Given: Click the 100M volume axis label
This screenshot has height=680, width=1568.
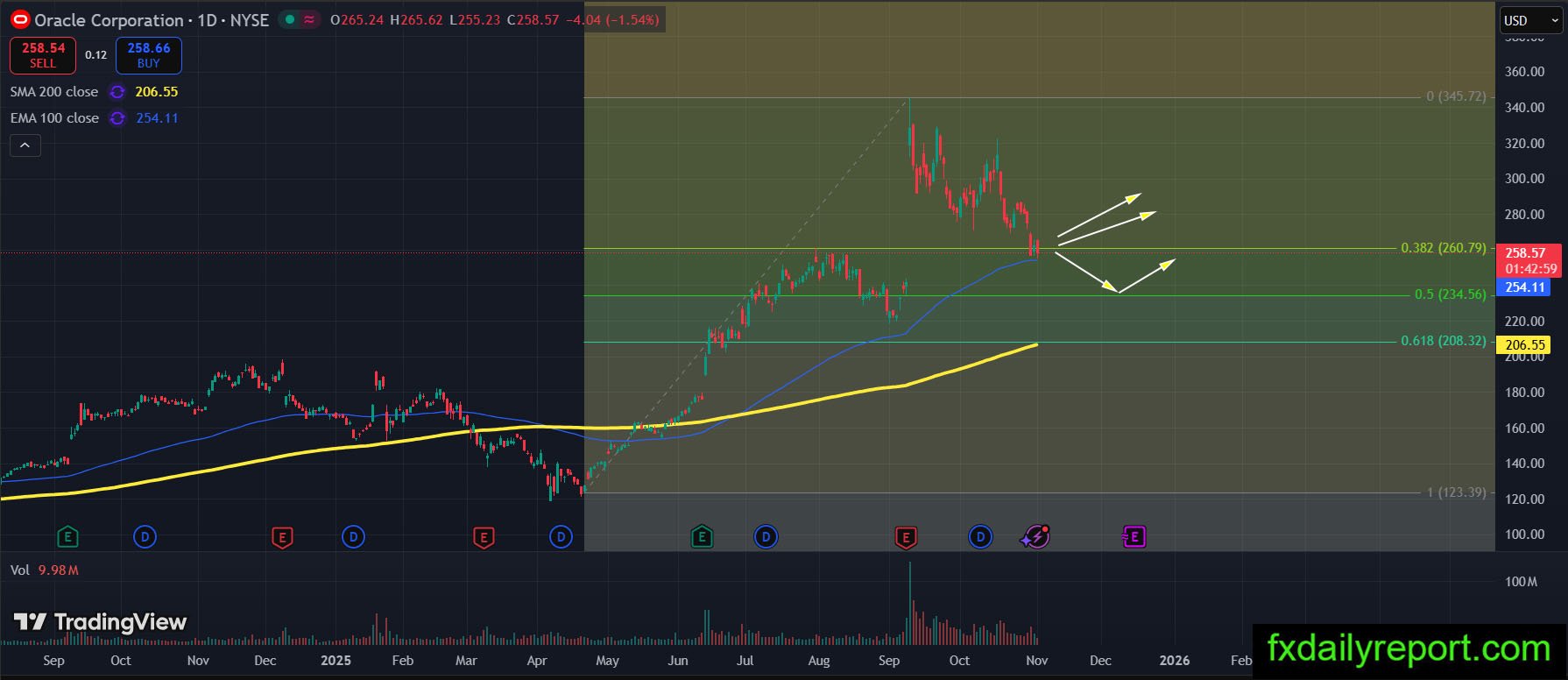Looking at the screenshot, I should pos(1521,582).
